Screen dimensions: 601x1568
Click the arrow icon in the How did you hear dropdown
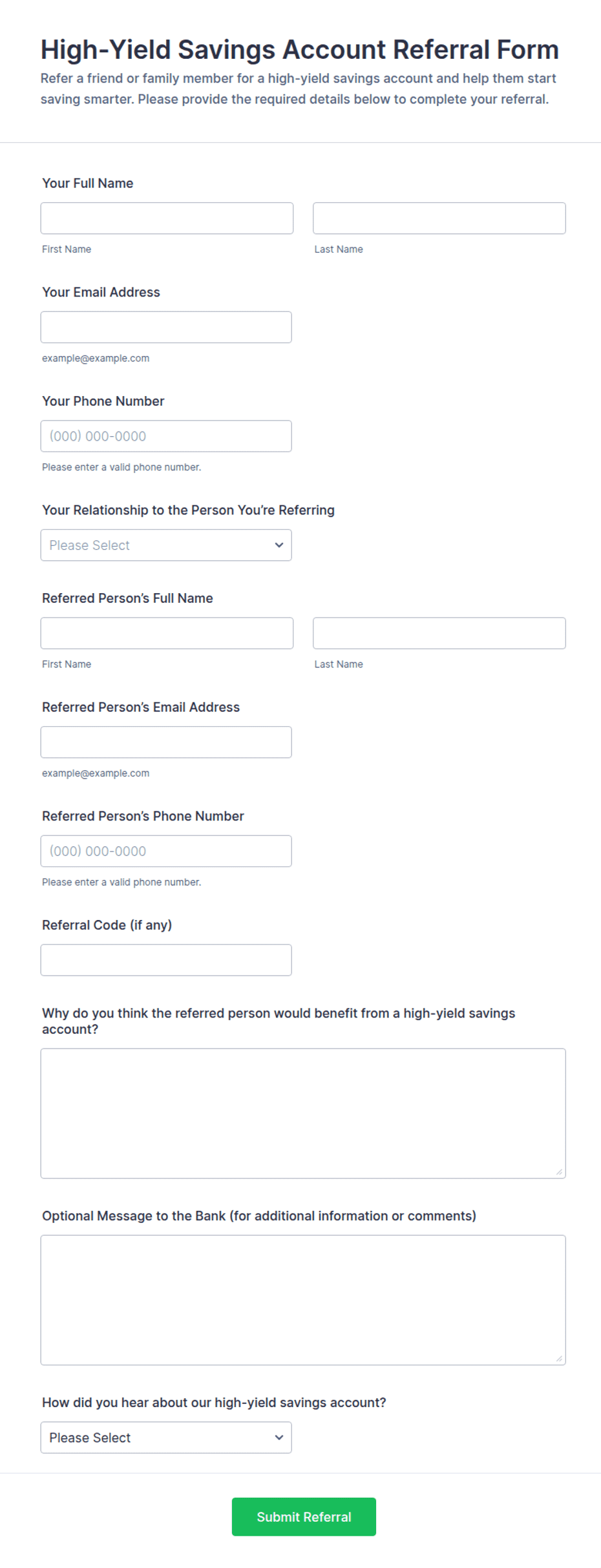(279, 1437)
